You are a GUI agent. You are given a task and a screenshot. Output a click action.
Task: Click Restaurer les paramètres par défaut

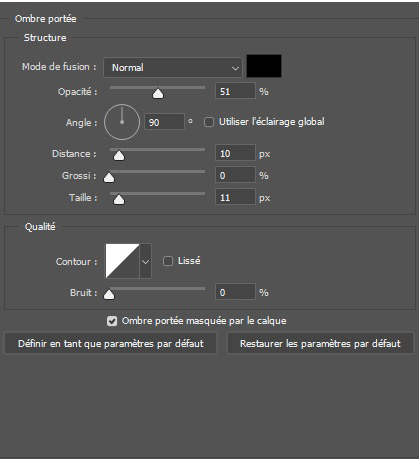pyautogui.click(x=320, y=343)
